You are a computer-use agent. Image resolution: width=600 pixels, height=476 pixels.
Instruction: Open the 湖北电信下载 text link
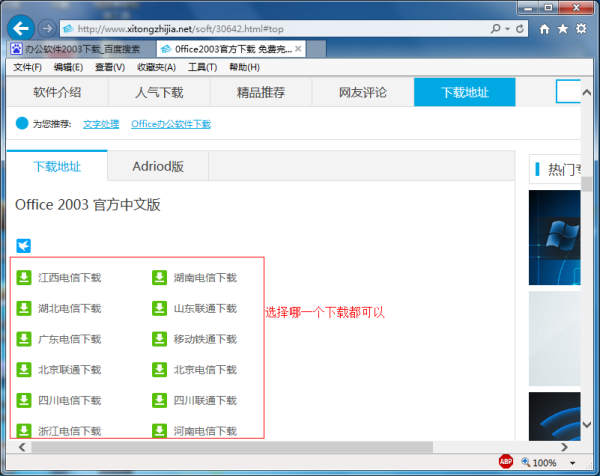point(70,308)
